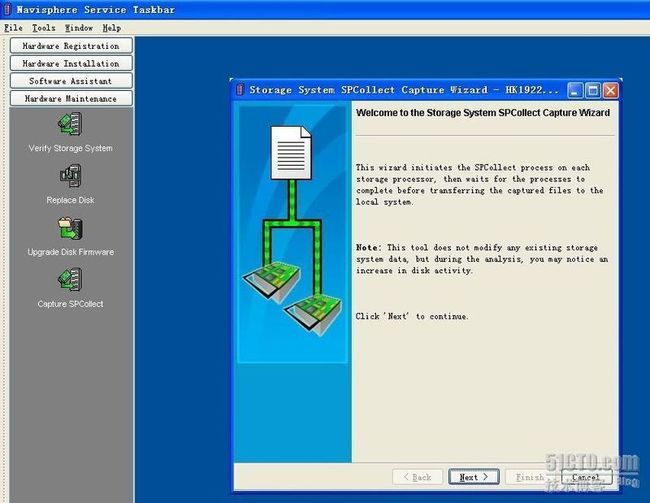Click the SPCollect wizard title bar icon
The height and width of the screenshot is (503, 650).
[240, 90]
